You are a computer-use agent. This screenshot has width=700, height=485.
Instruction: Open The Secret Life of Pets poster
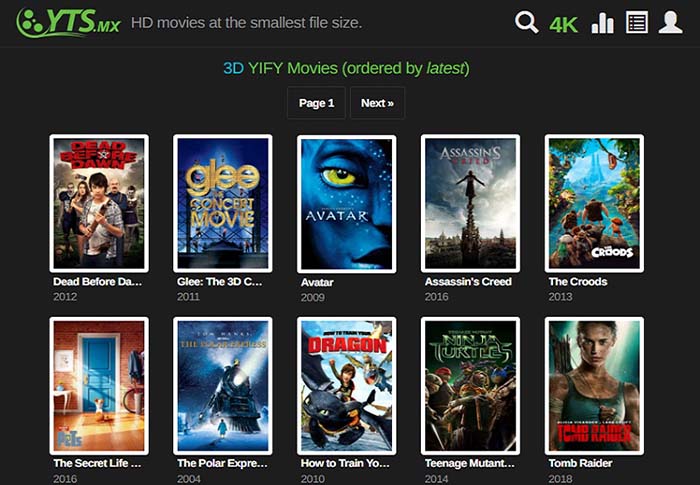pyautogui.click(x=99, y=386)
